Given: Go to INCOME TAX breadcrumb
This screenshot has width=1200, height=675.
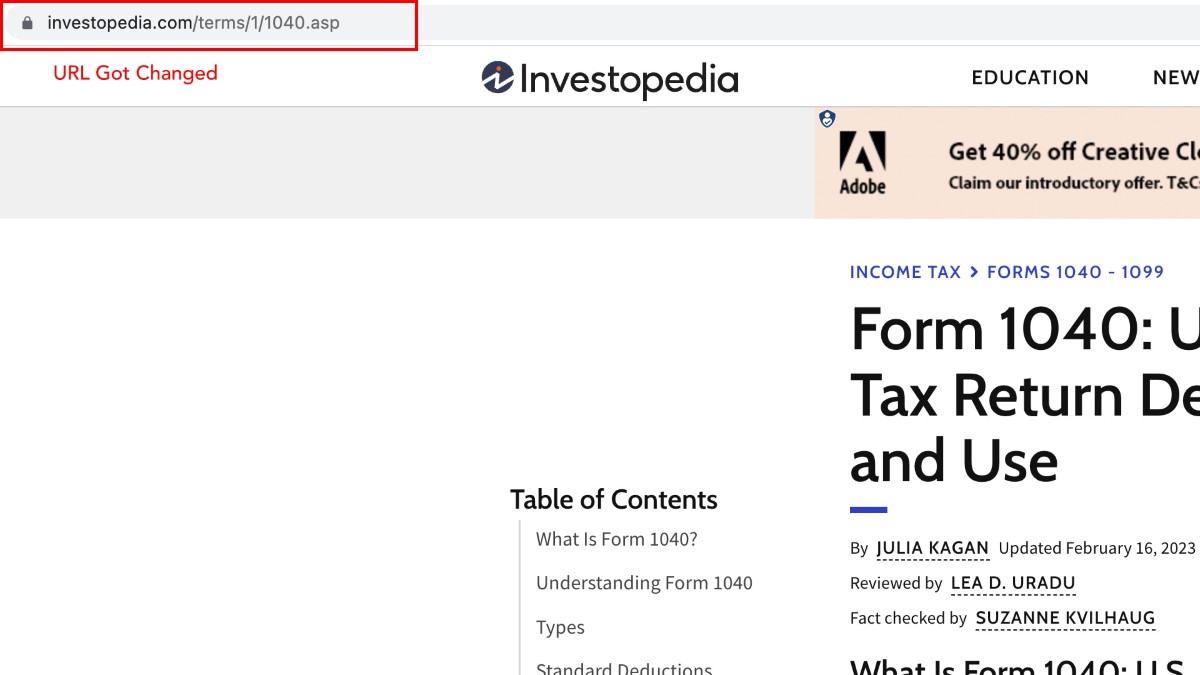Looking at the screenshot, I should [x=905, y=272].
